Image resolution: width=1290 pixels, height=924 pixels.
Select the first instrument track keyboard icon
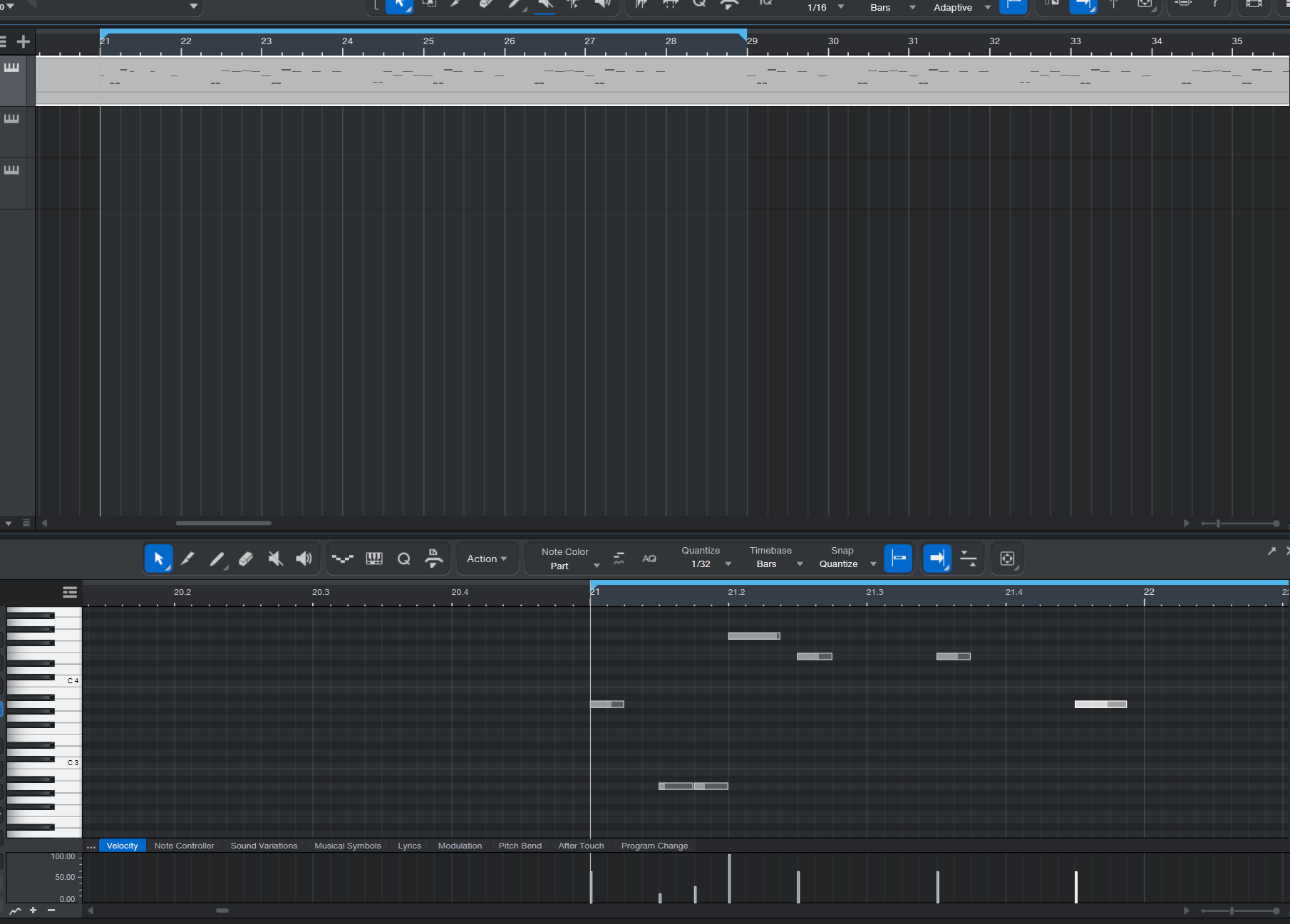(11, 68)
